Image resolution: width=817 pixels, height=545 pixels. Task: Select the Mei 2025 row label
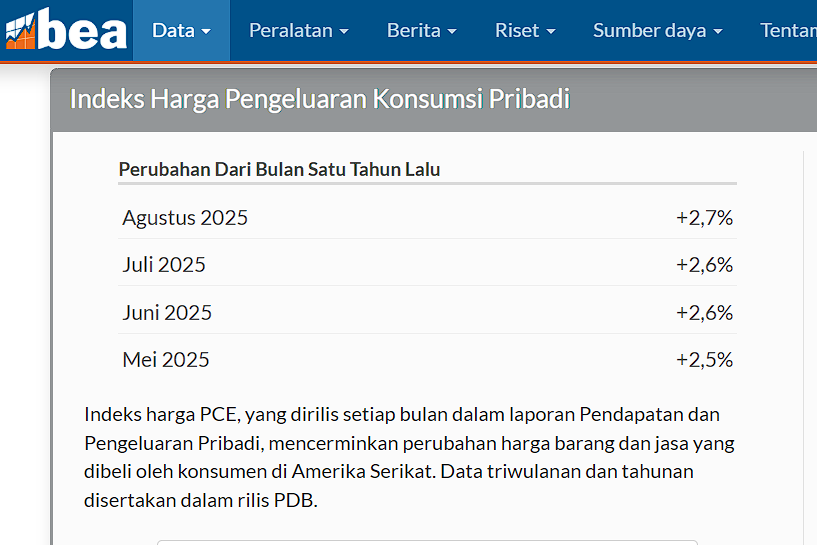(166, 360)
